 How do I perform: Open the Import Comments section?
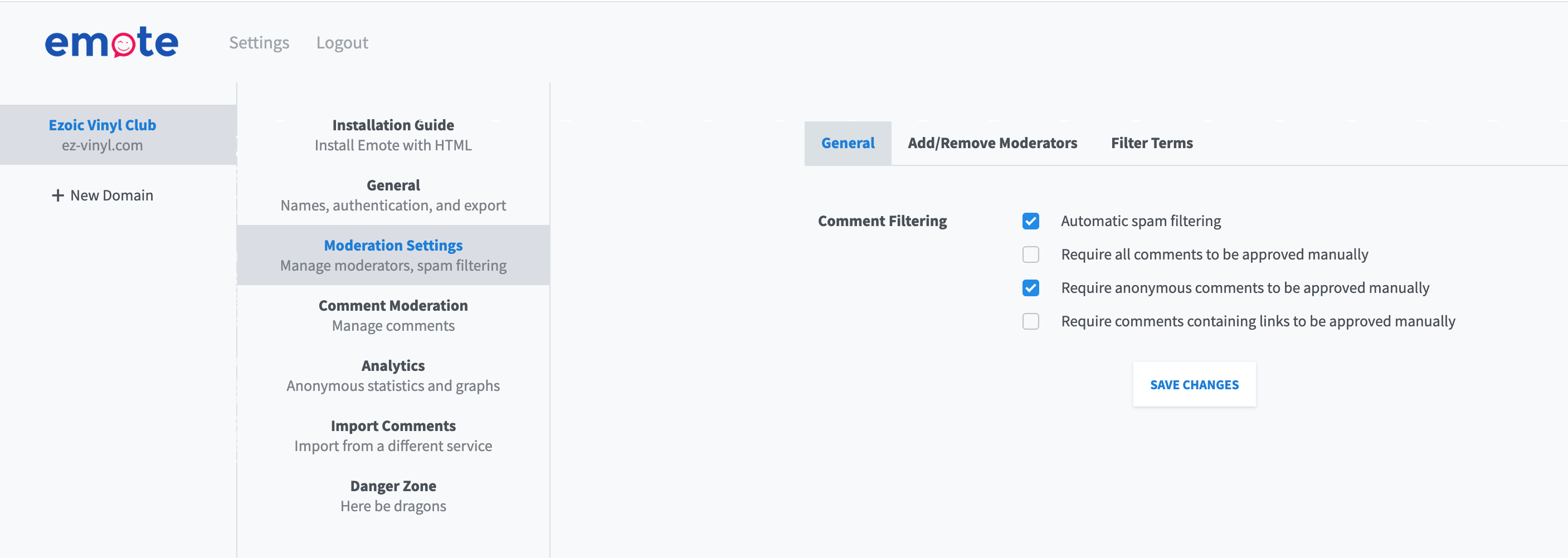pos(393,435)
